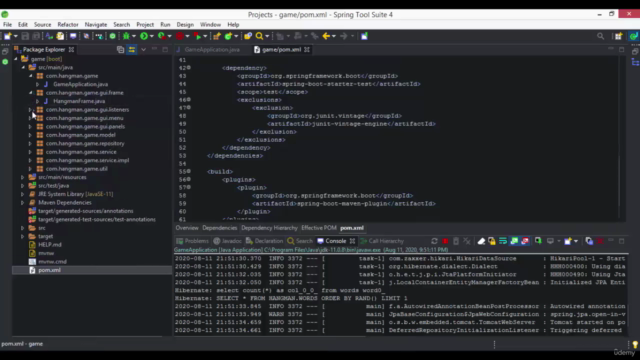This screenshot has height=360, width=640.
Task: Click the light bulb tip icon in status bar
Action: (635, 345)
